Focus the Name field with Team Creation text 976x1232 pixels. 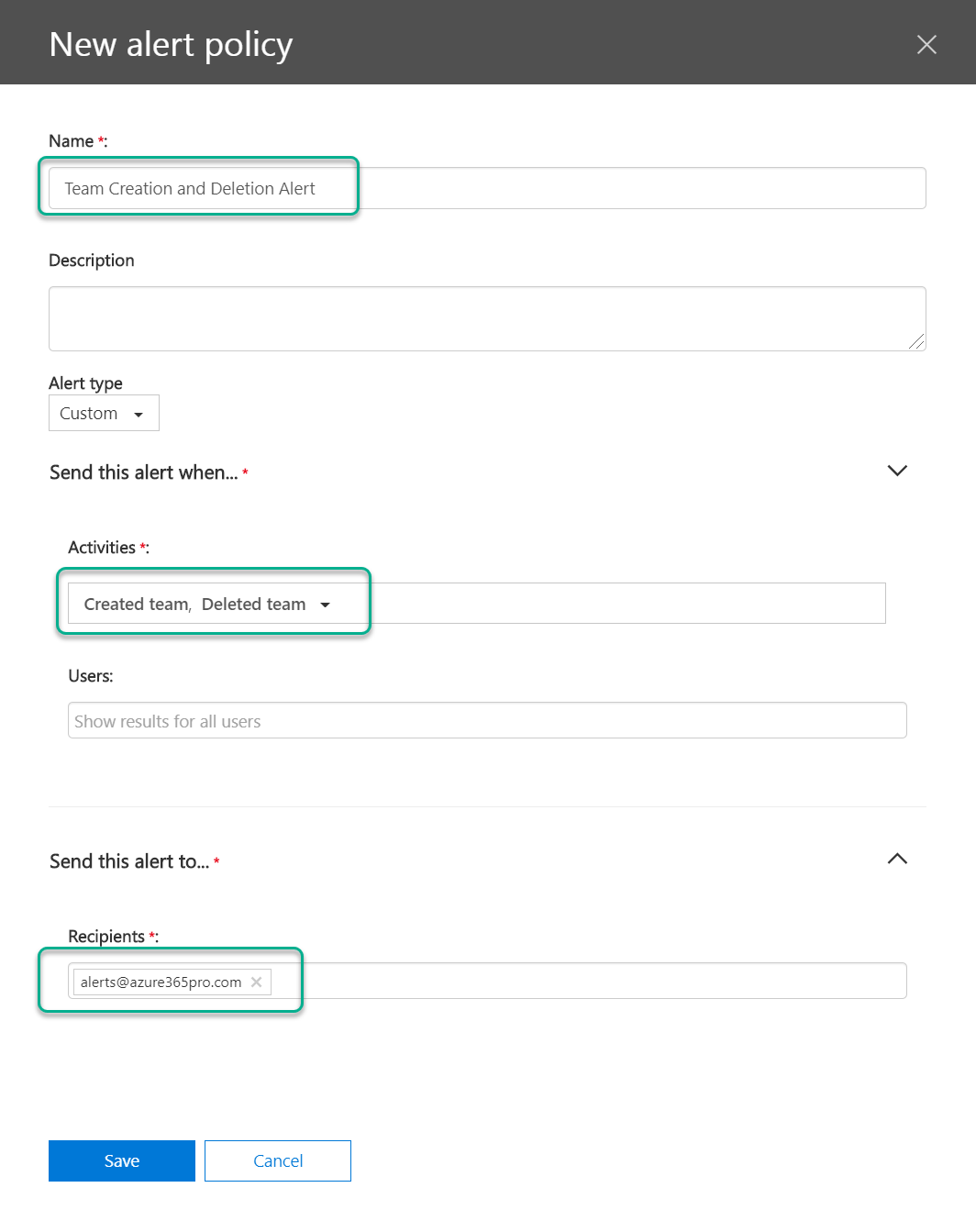(x=487, y=188)
